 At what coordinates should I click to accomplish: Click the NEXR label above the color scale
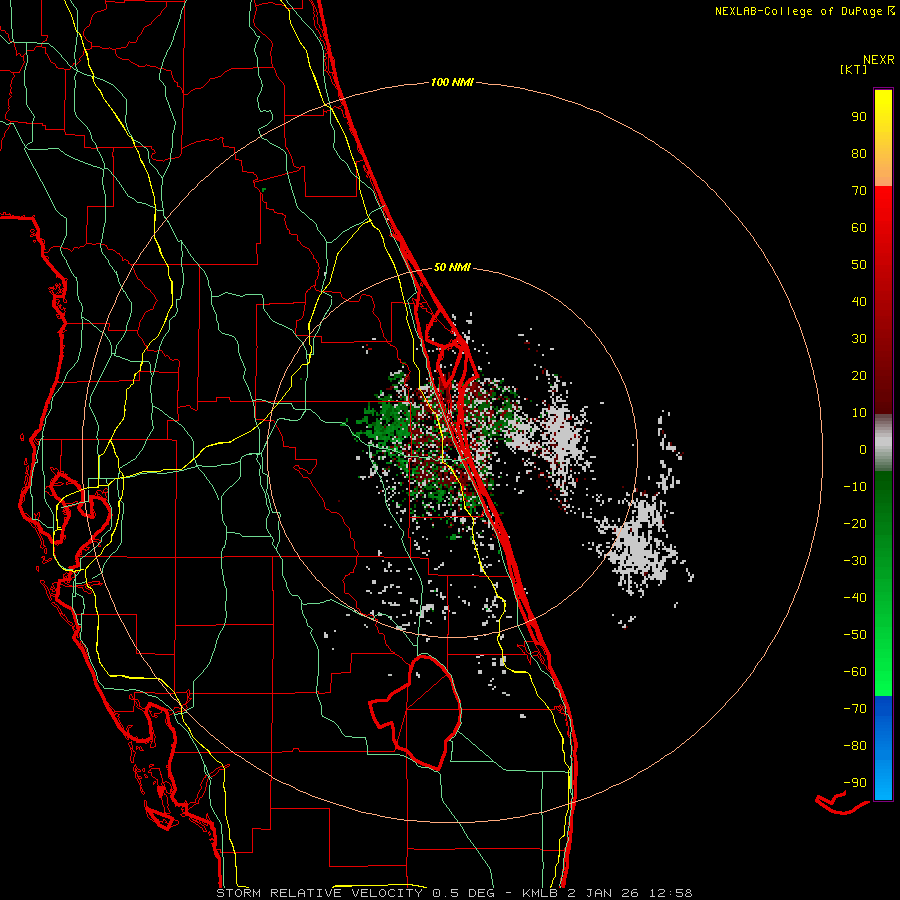point(879,60)
